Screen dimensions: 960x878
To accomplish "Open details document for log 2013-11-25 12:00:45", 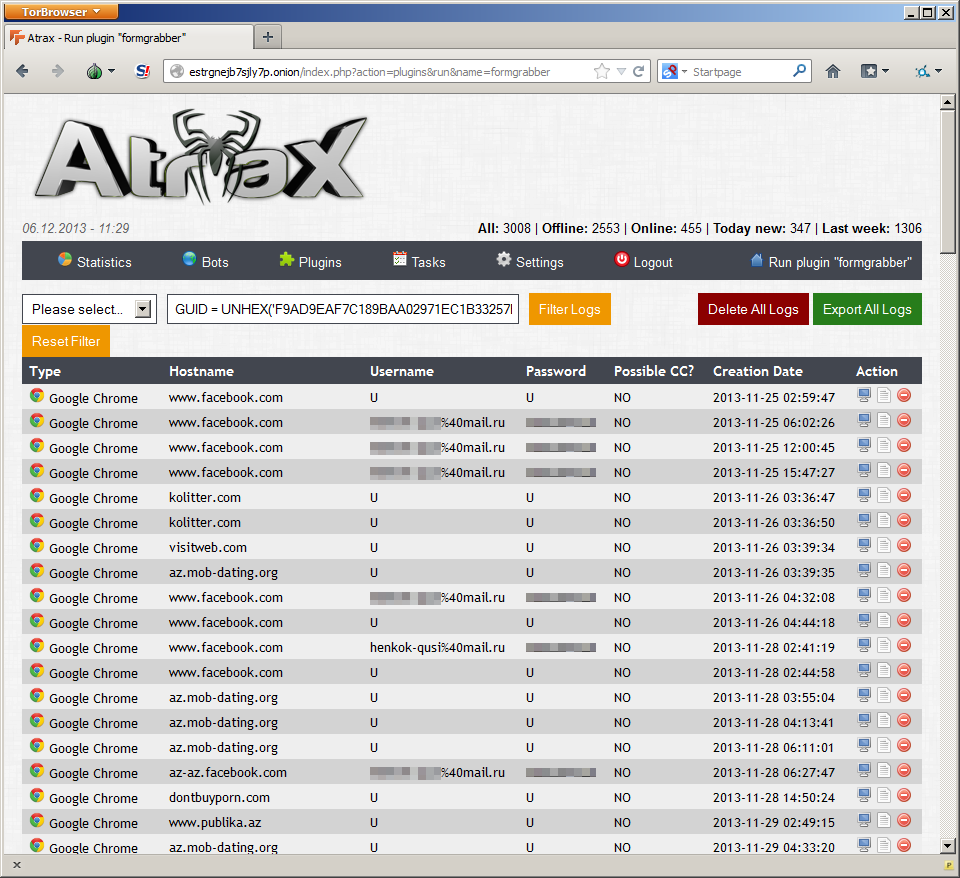I will tap(883, 445).
